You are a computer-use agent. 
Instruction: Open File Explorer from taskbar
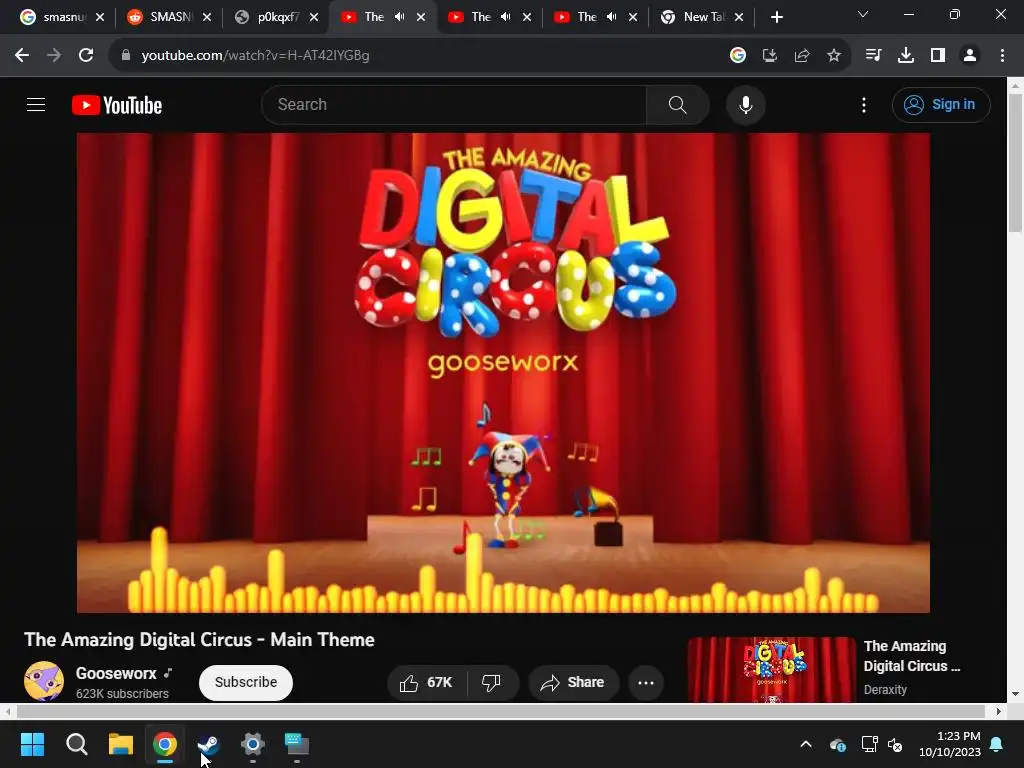coord(121,744)
